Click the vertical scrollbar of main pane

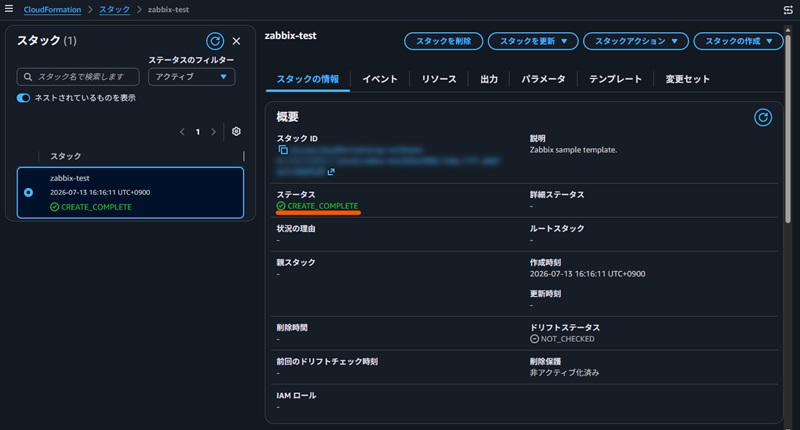[x=788, y=128]
